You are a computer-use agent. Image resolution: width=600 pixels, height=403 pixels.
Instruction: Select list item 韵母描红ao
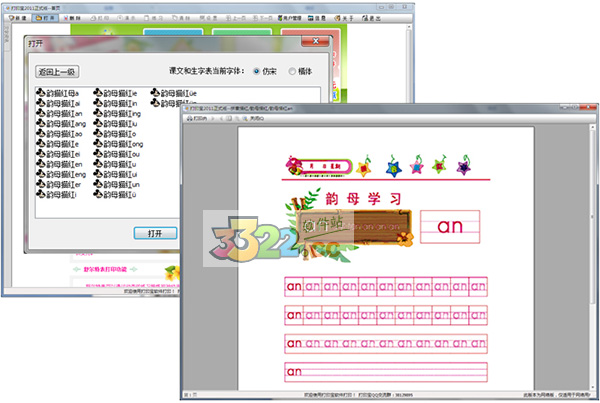[x=60, y=134]
